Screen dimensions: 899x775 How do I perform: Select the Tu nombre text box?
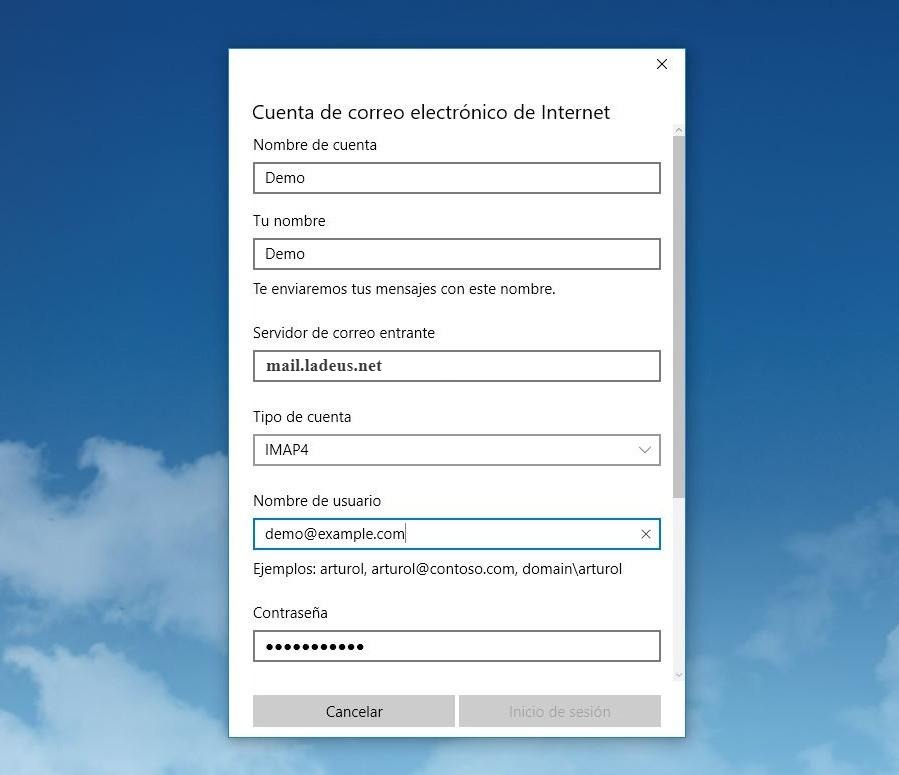[x=456, y=254]
